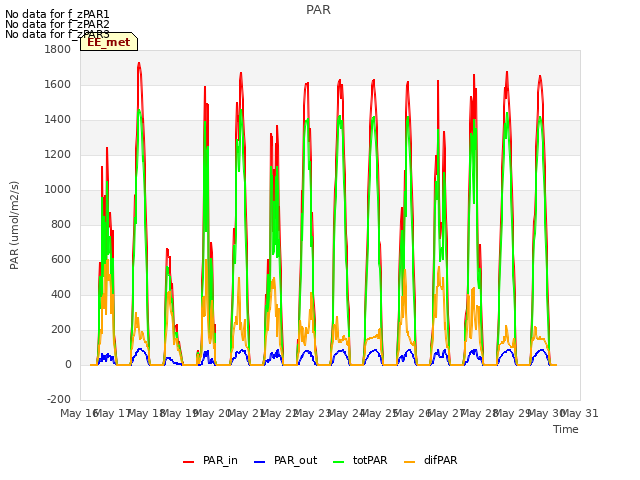Click the Time axis label
640x480 pixels.
pyautogui.click(x=566, y=429)
